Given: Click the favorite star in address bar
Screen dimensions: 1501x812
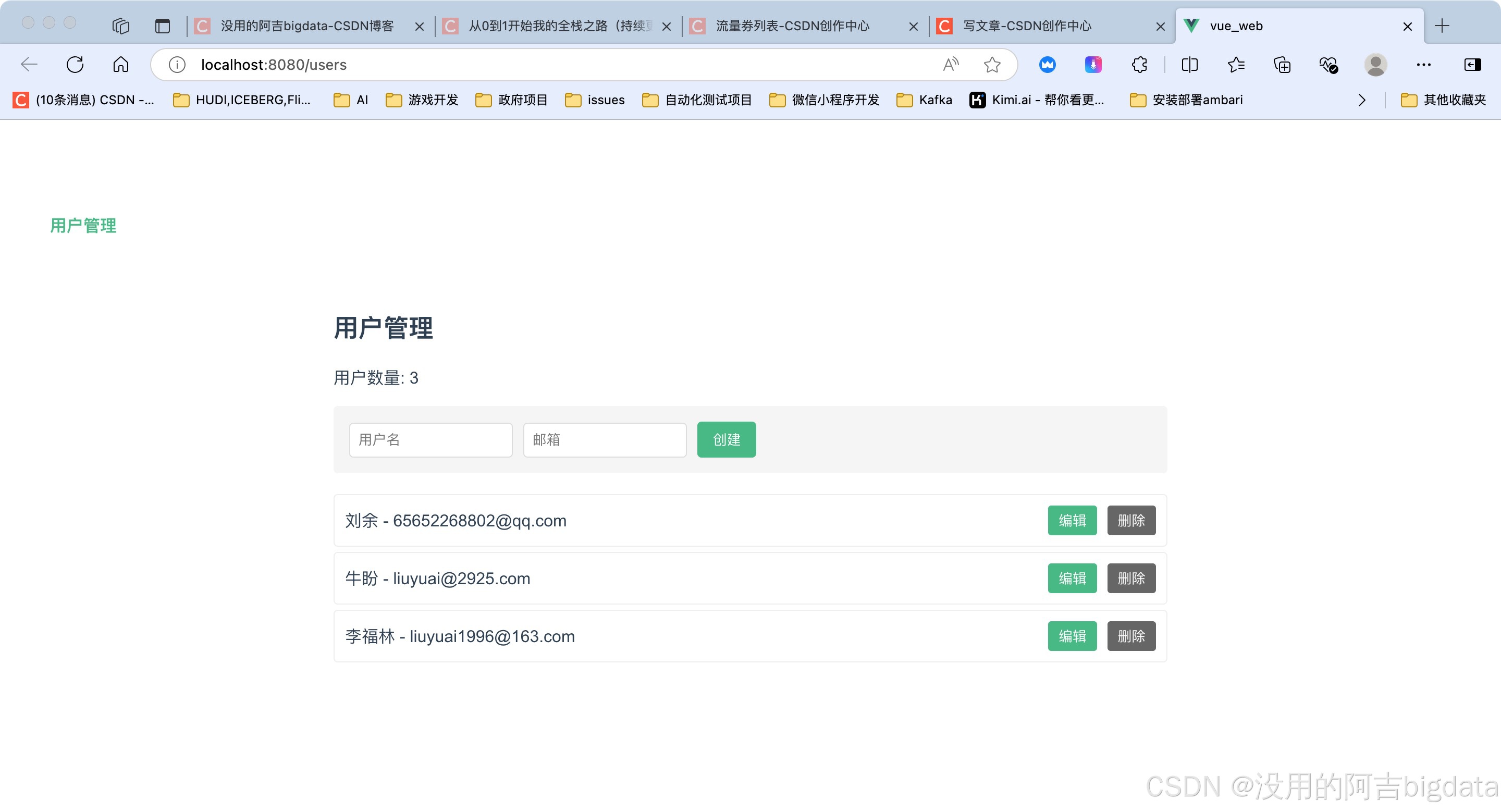Looking at the screenshot, I should (992, 65).
